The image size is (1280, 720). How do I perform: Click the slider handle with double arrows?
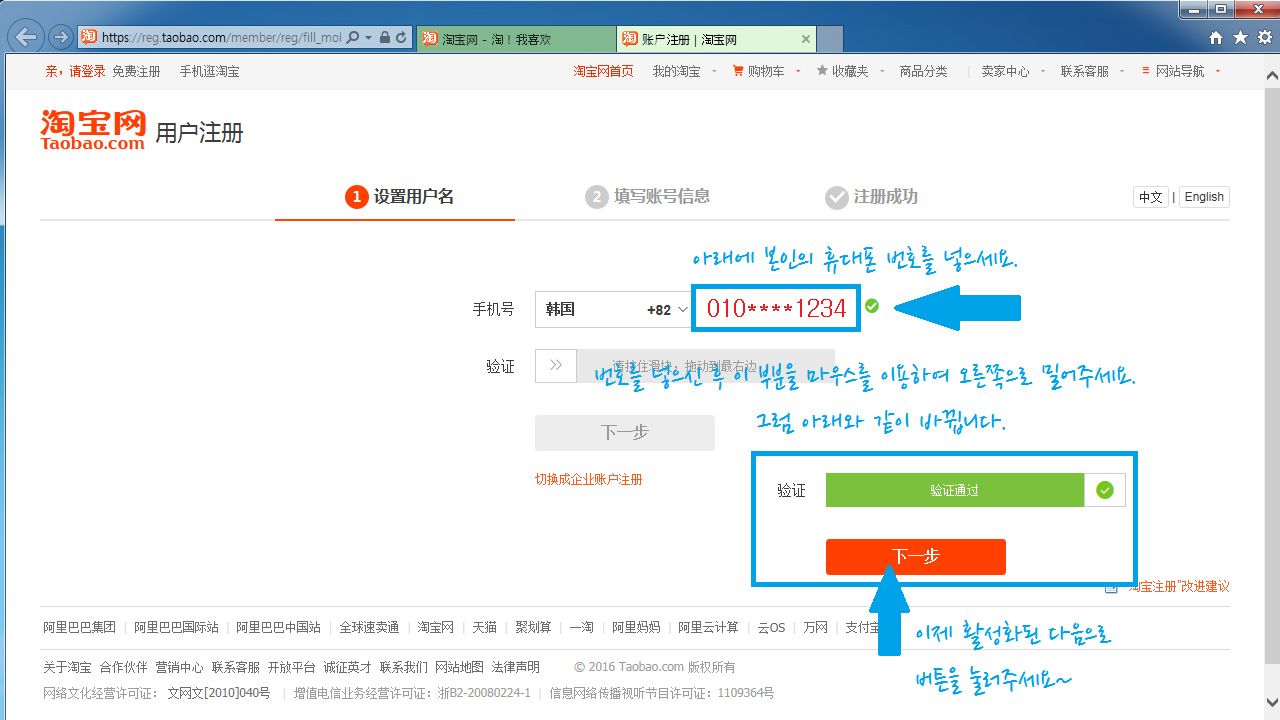coord(556,365)
